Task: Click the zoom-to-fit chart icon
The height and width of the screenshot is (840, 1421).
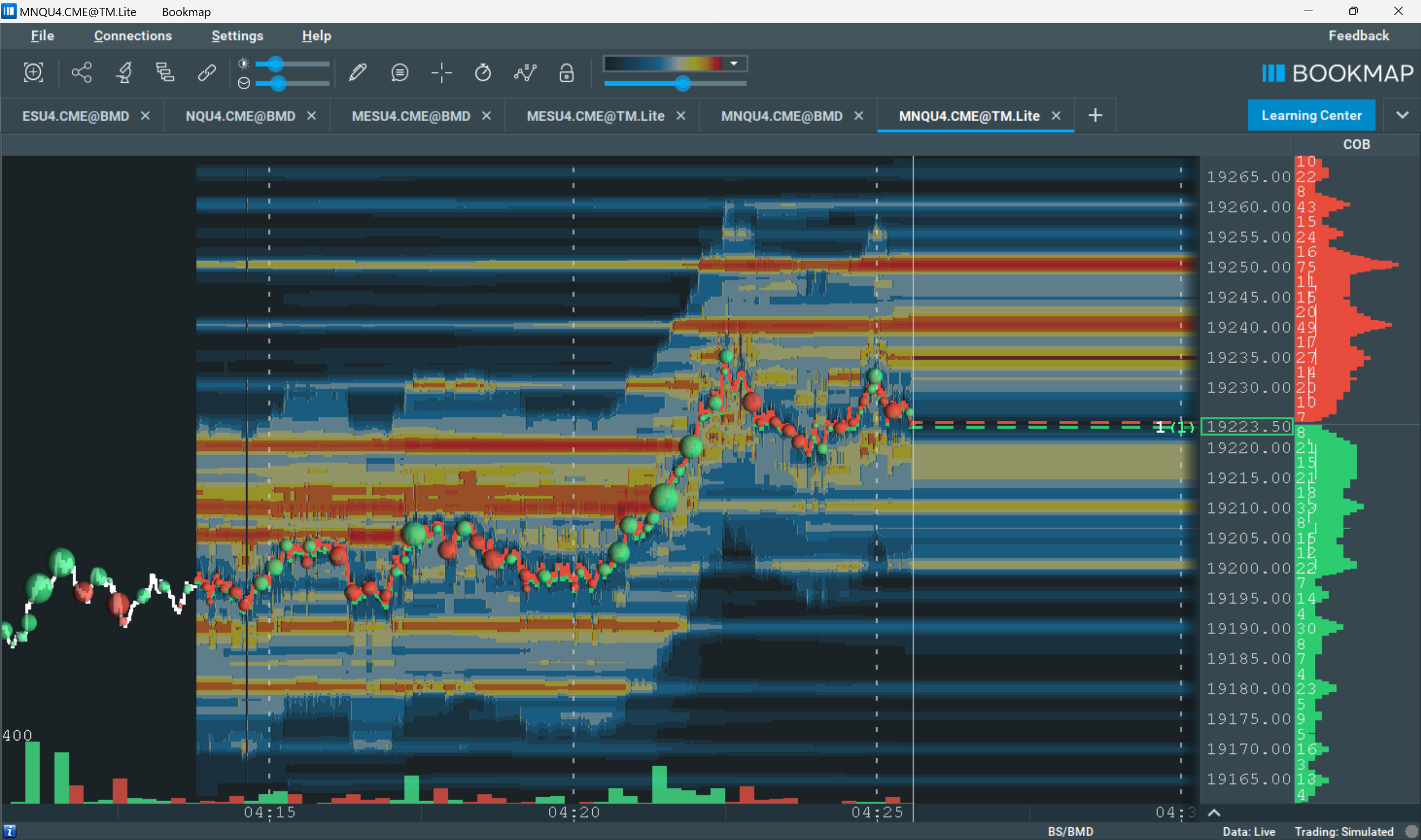Action: (33, 73)
